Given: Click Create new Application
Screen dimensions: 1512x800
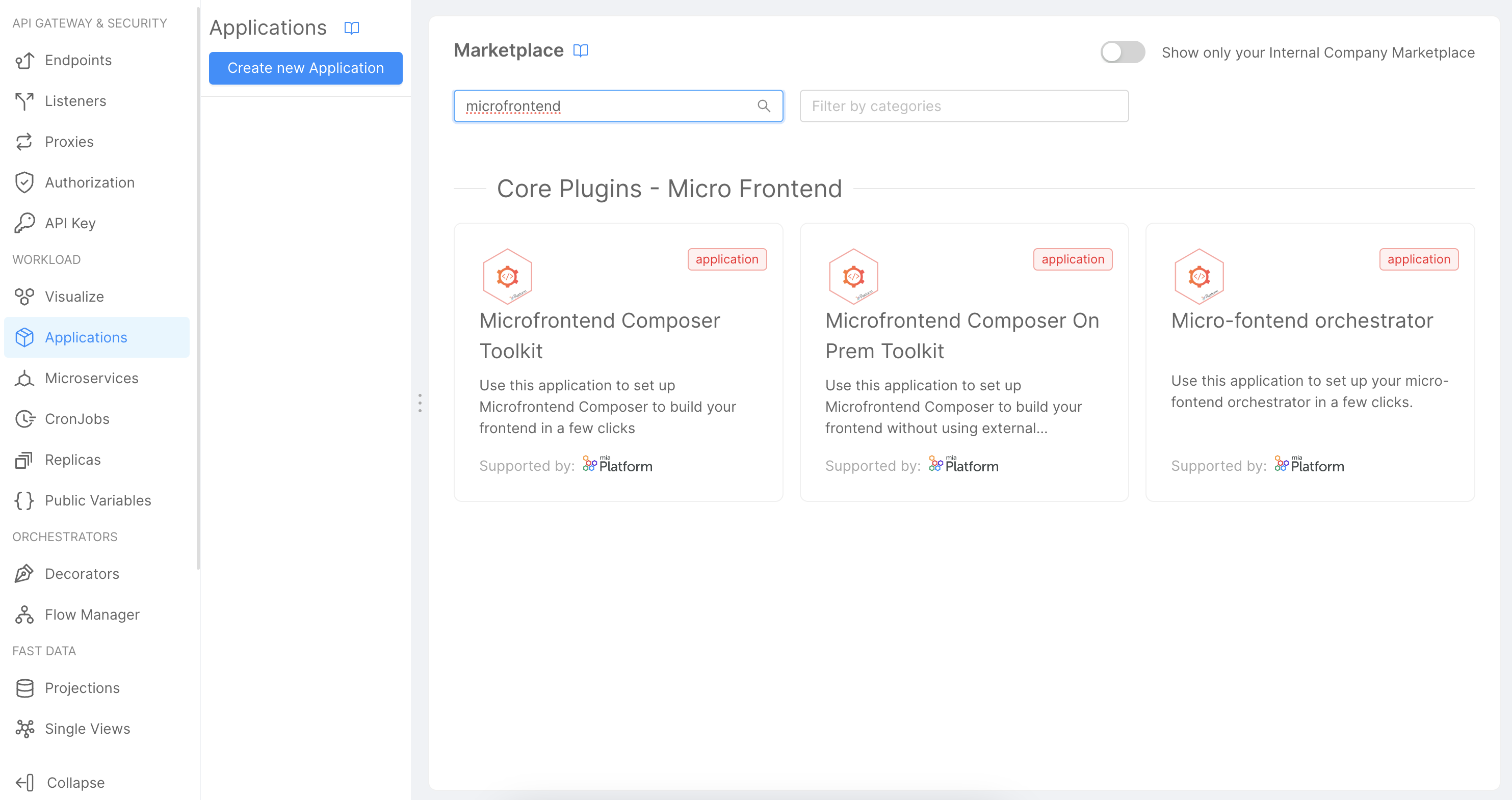Looking at the screenshot, I should pyautogui.click(x=305, y=68).
